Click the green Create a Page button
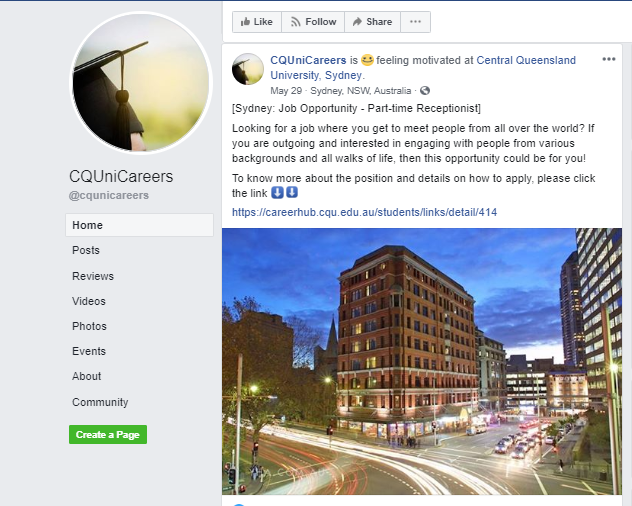632x506 pixels. click(108, 435)
